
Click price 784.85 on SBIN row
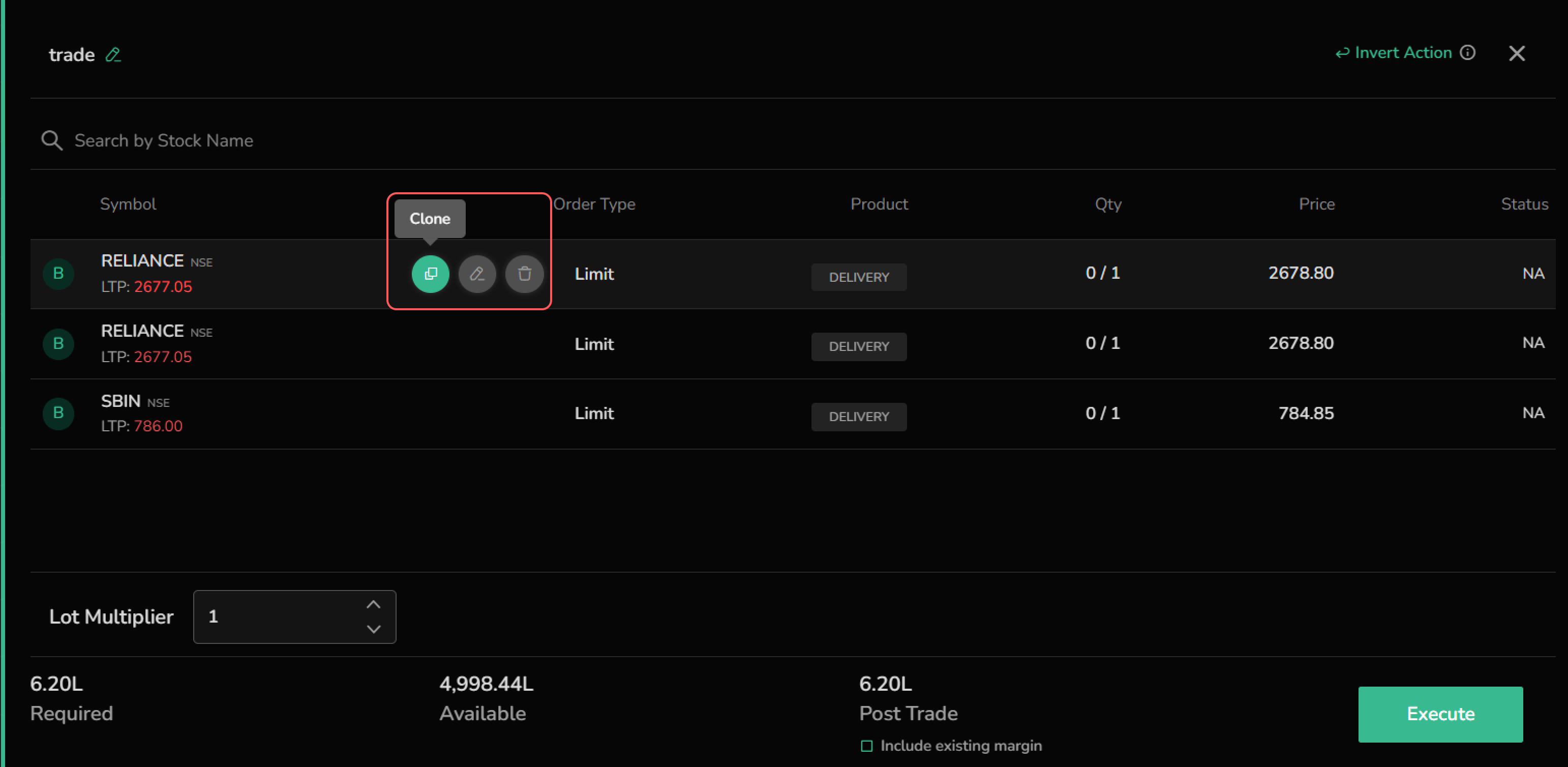click(1306, 414)
